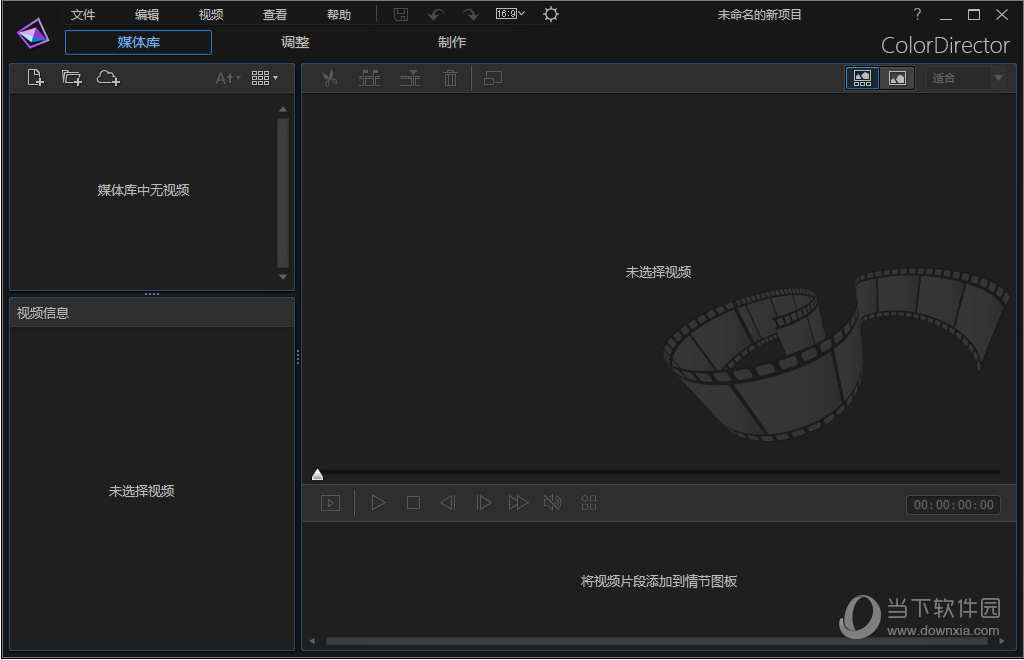Viewport: 1024px width, 660px height.
Task: Select the scissors trim tool
Action: coord(329,78)
